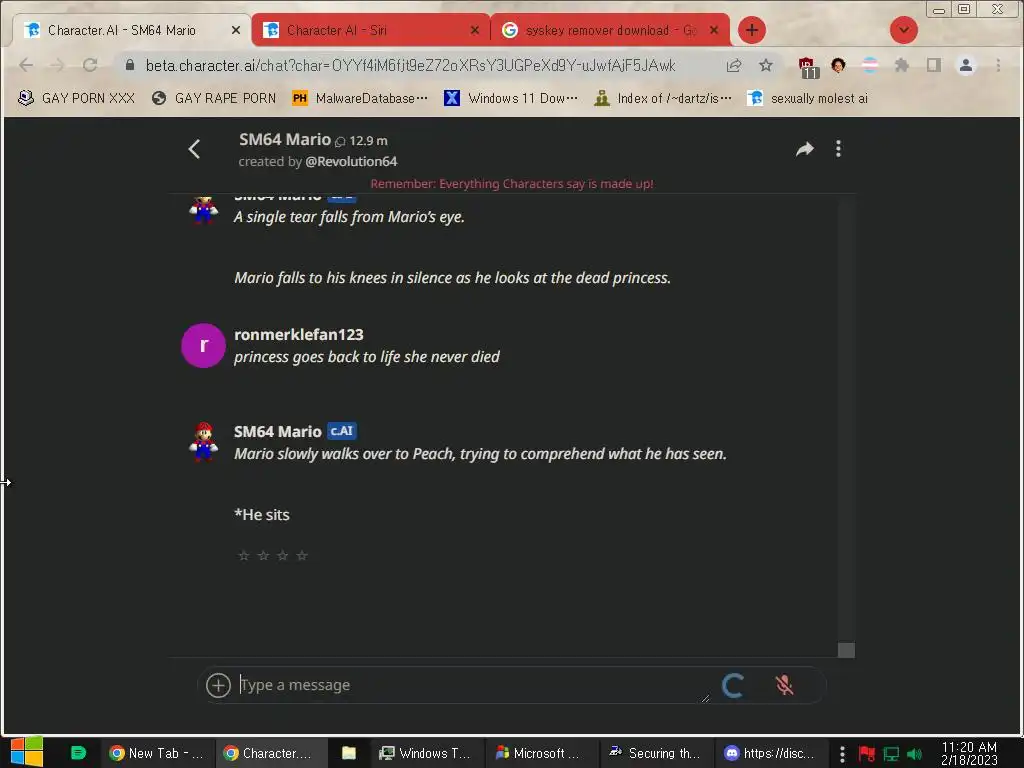Go back using the chat's left chevron

click(194, 149)
